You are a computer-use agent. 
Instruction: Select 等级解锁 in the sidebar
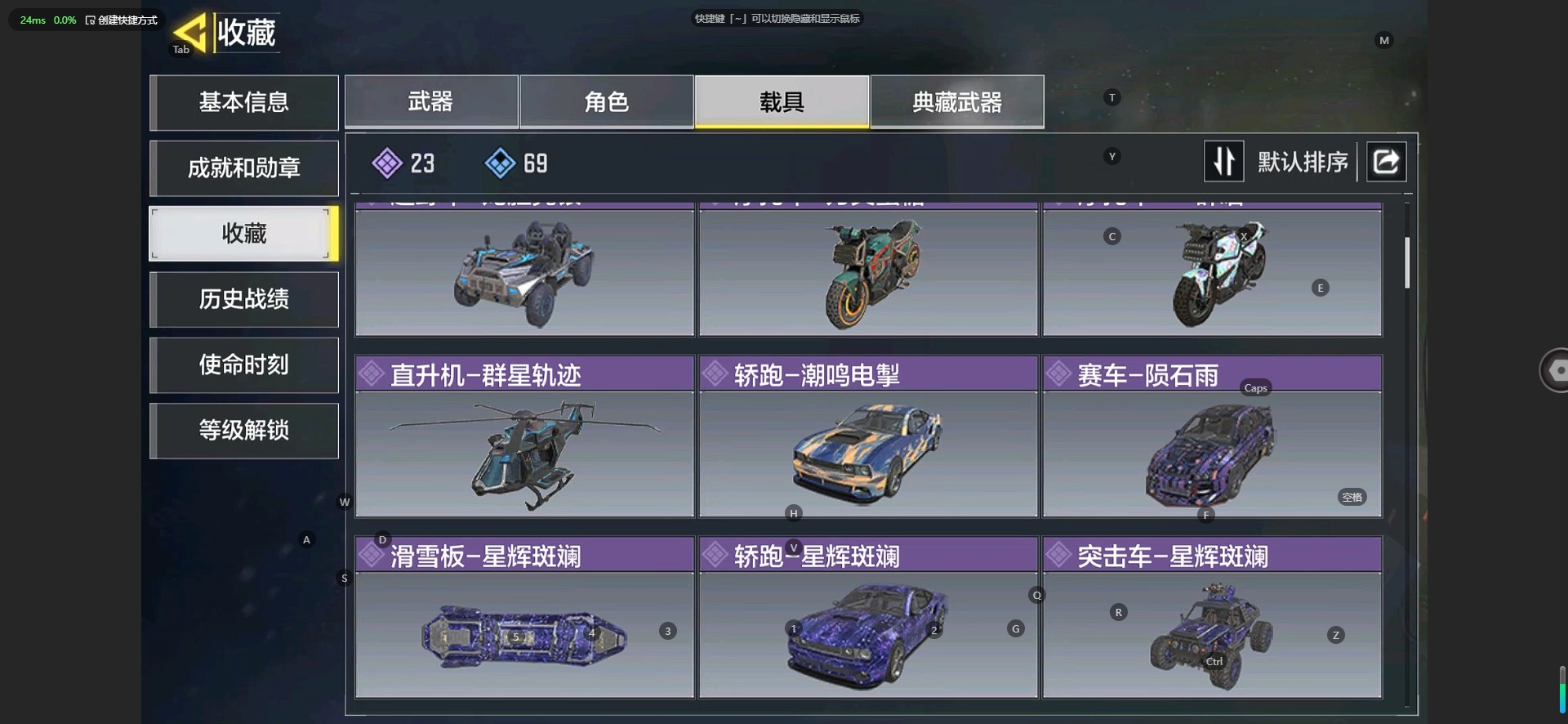pos(244,430)
